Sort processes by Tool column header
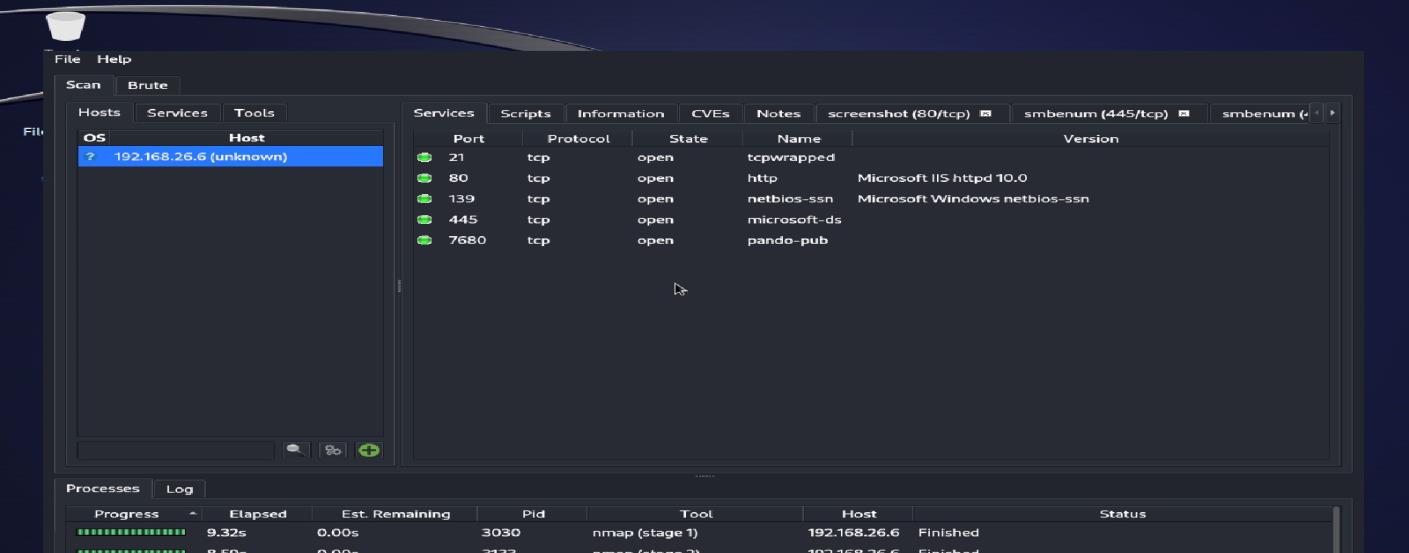Image resolution: width=1409 pixels, height=553 pixels. coord(696,514)
